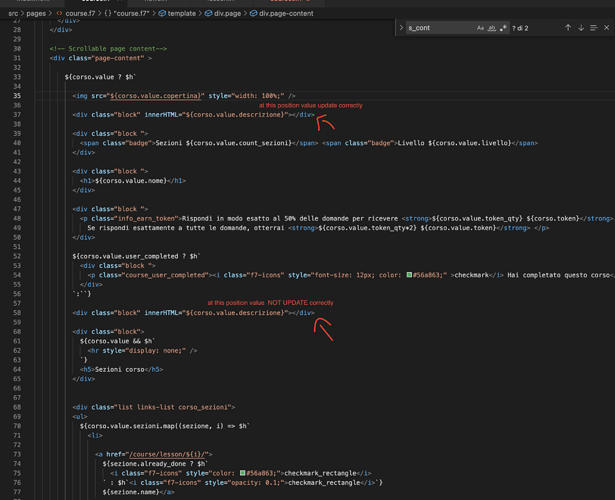Screen dimensions: 615x500
Task: Click "Sezioni corso" h5 text
Action: pos(120,369)
